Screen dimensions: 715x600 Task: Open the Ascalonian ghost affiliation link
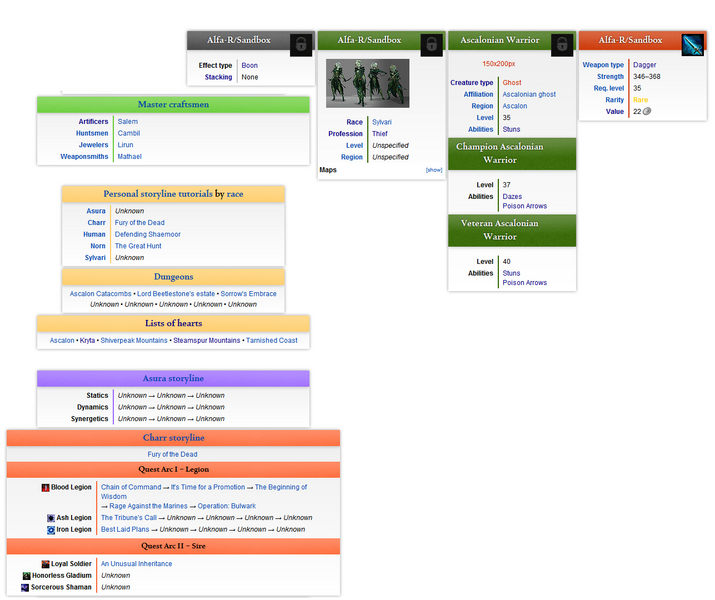point(529,94)
